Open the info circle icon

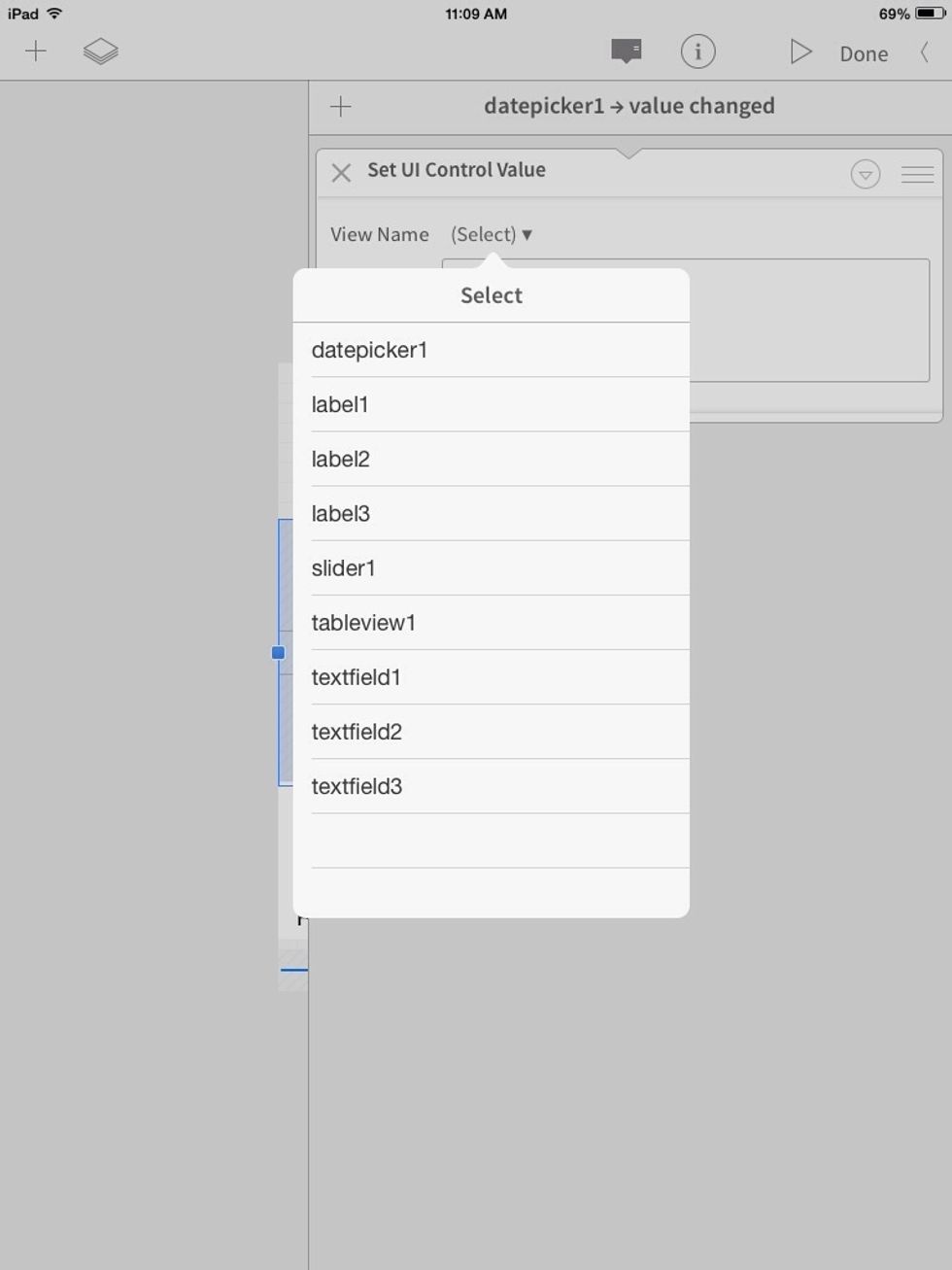point(698,51)
